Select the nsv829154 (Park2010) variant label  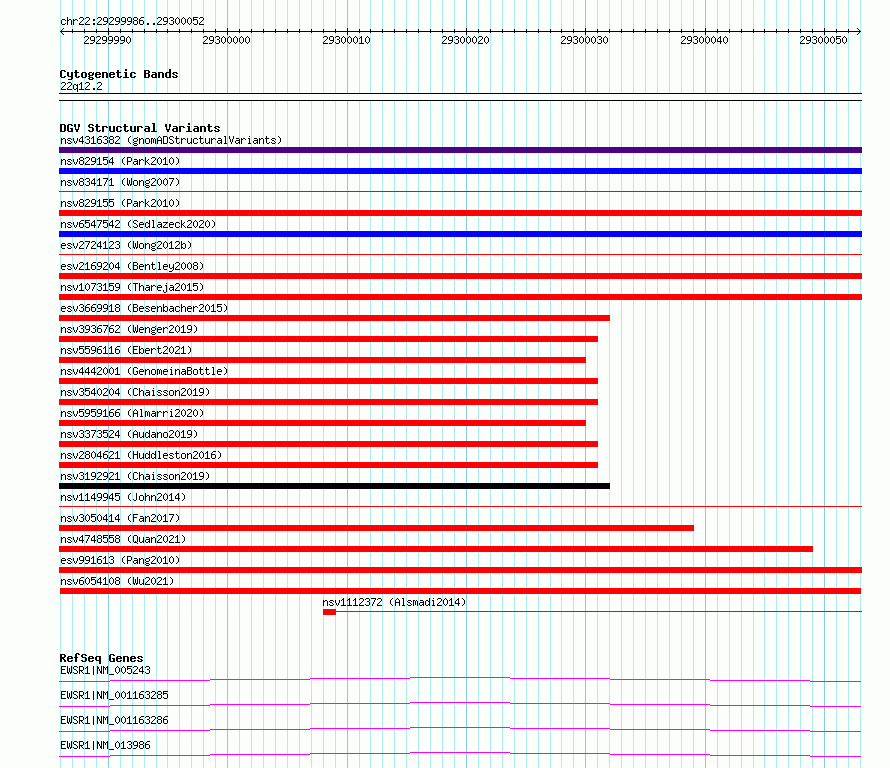pos(120,161)
